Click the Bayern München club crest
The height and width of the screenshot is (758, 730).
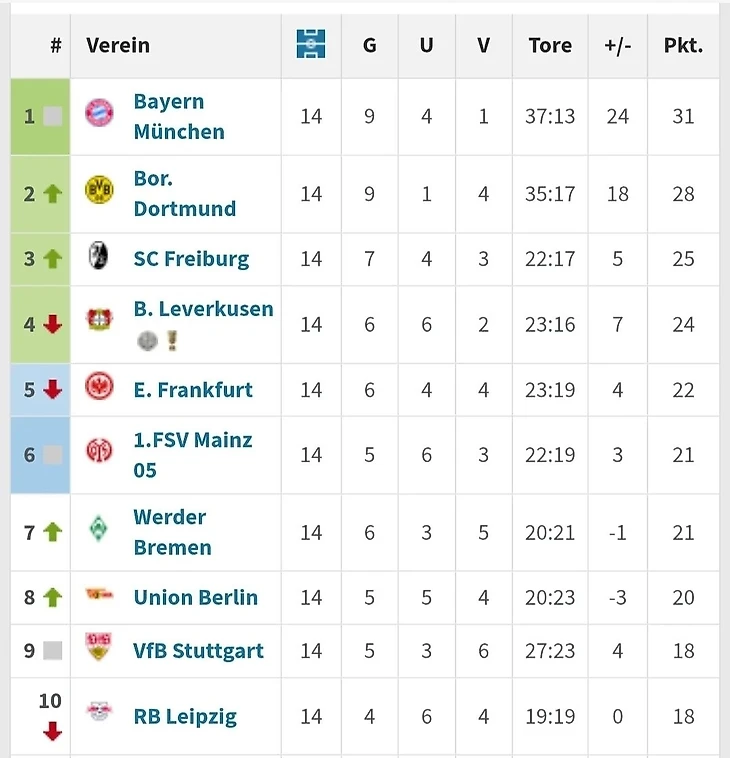tap(99, 113)
